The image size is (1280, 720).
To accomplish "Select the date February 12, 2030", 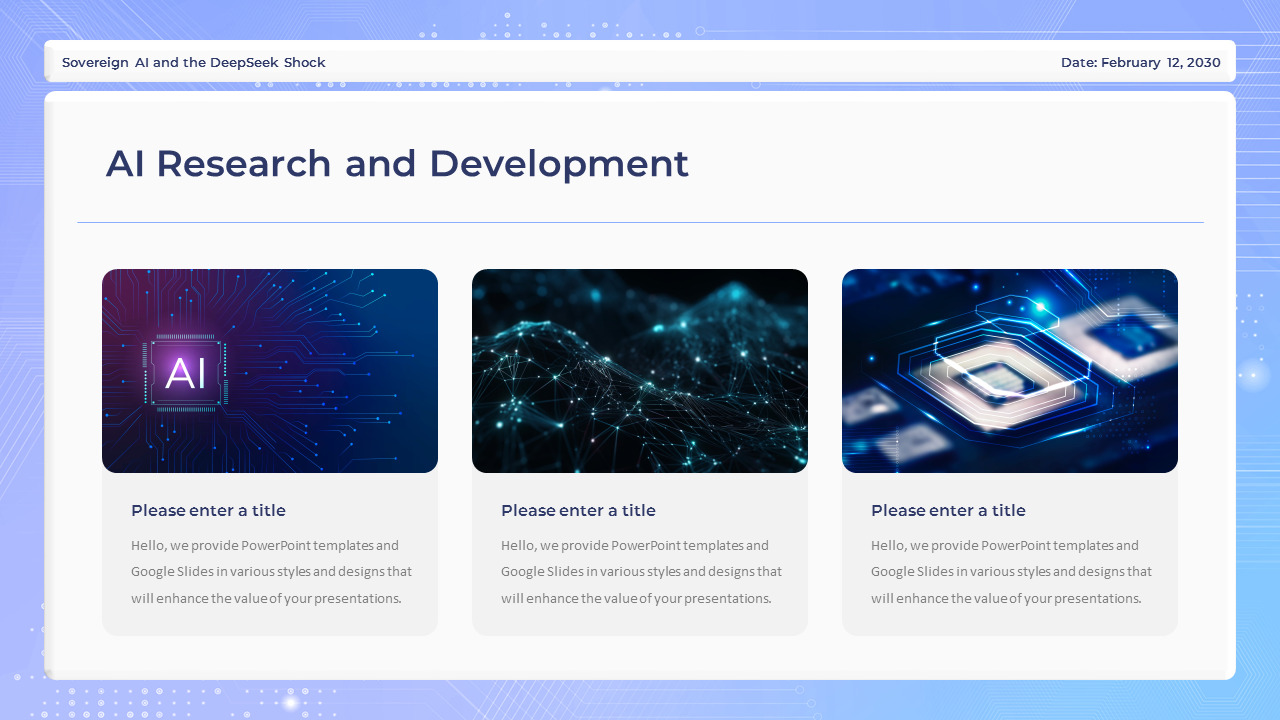I will coord(1140,62).
